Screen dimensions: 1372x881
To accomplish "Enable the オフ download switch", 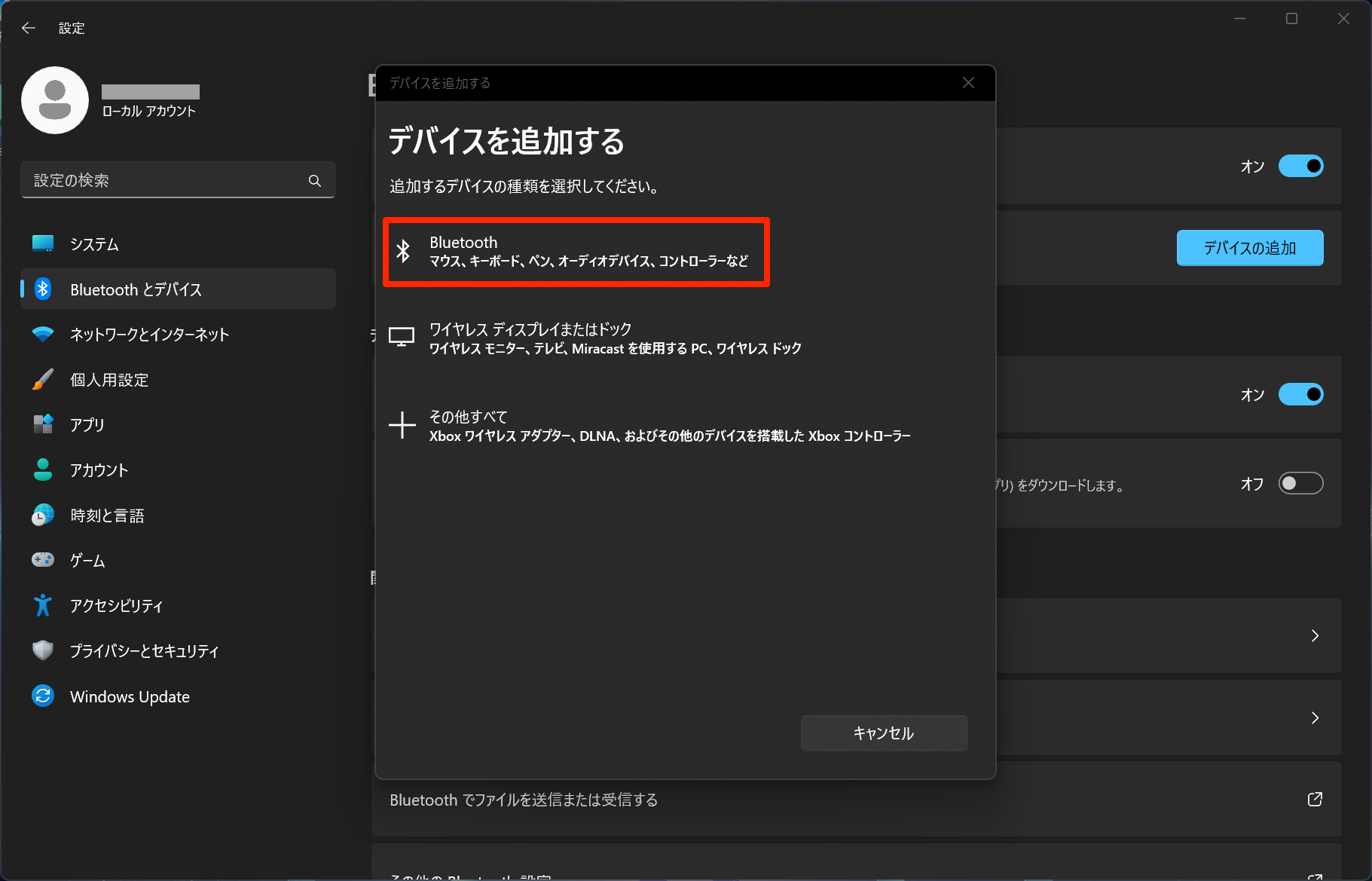I will [x=1301, y=483].
